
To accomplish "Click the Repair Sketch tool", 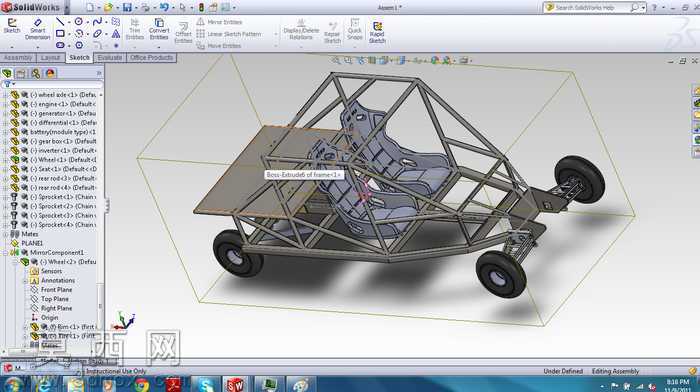I will click(x=332, y=32).
